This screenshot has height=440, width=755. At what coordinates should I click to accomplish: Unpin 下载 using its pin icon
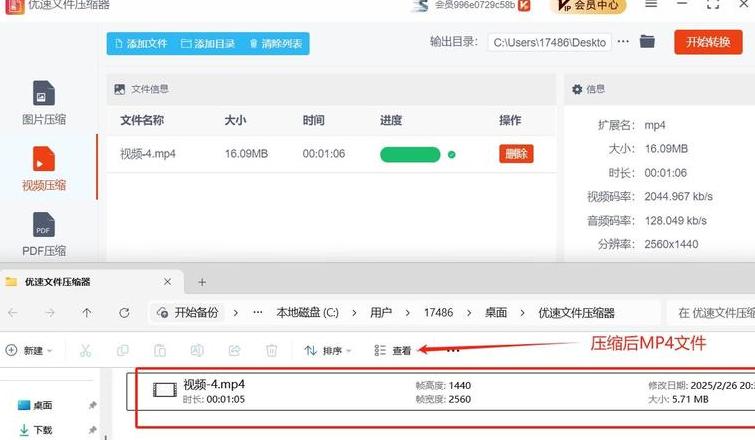92,429
